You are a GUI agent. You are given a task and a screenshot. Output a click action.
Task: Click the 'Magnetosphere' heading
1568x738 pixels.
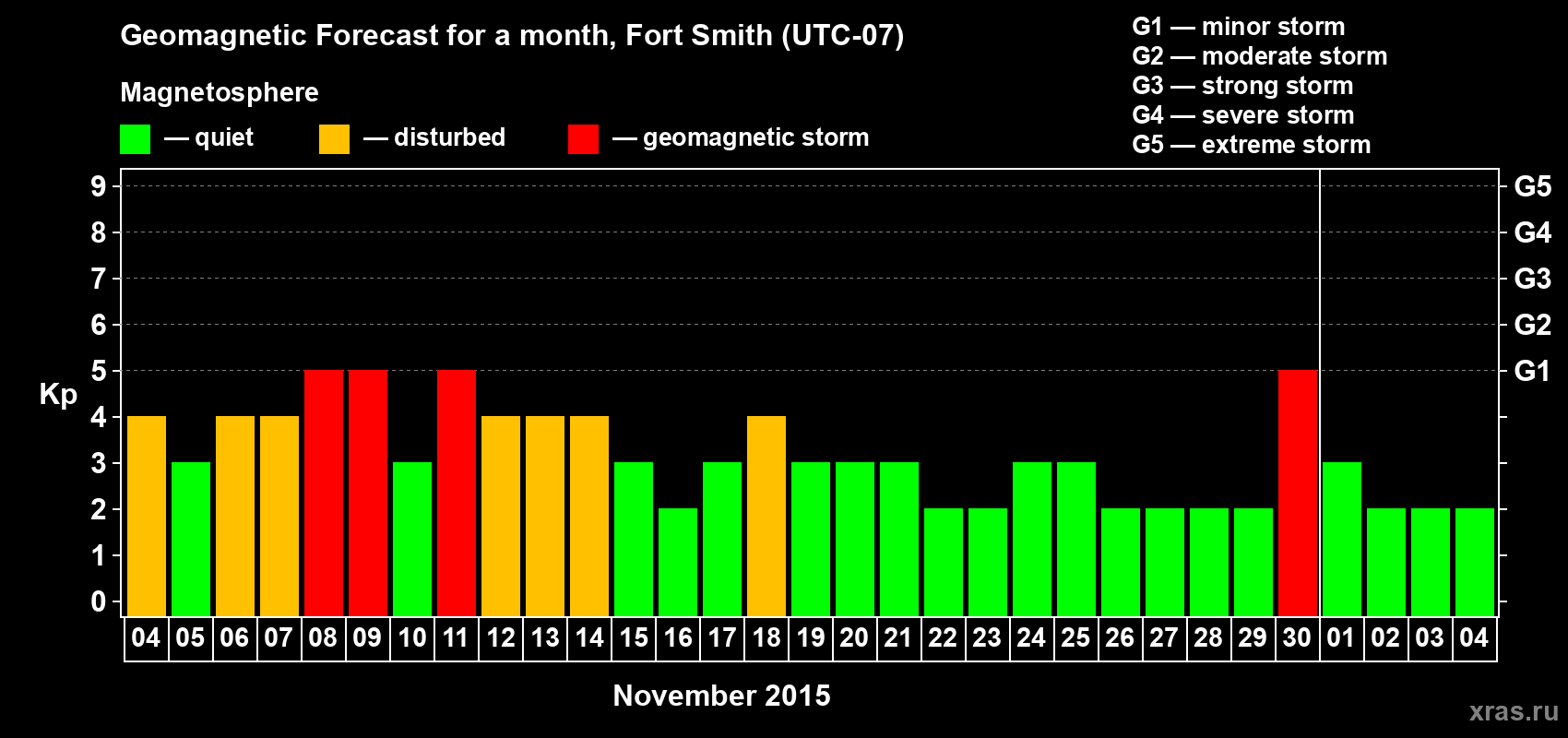[220, 92]
